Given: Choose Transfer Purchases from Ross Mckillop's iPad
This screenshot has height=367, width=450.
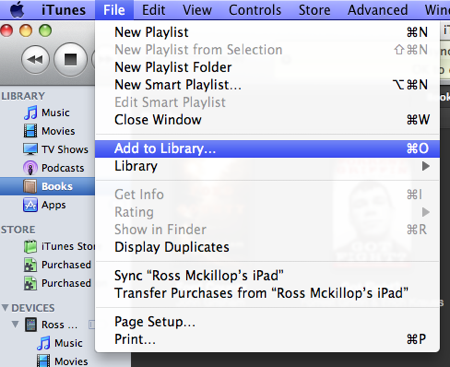Looking at the screenshot, I should [267, 293].
